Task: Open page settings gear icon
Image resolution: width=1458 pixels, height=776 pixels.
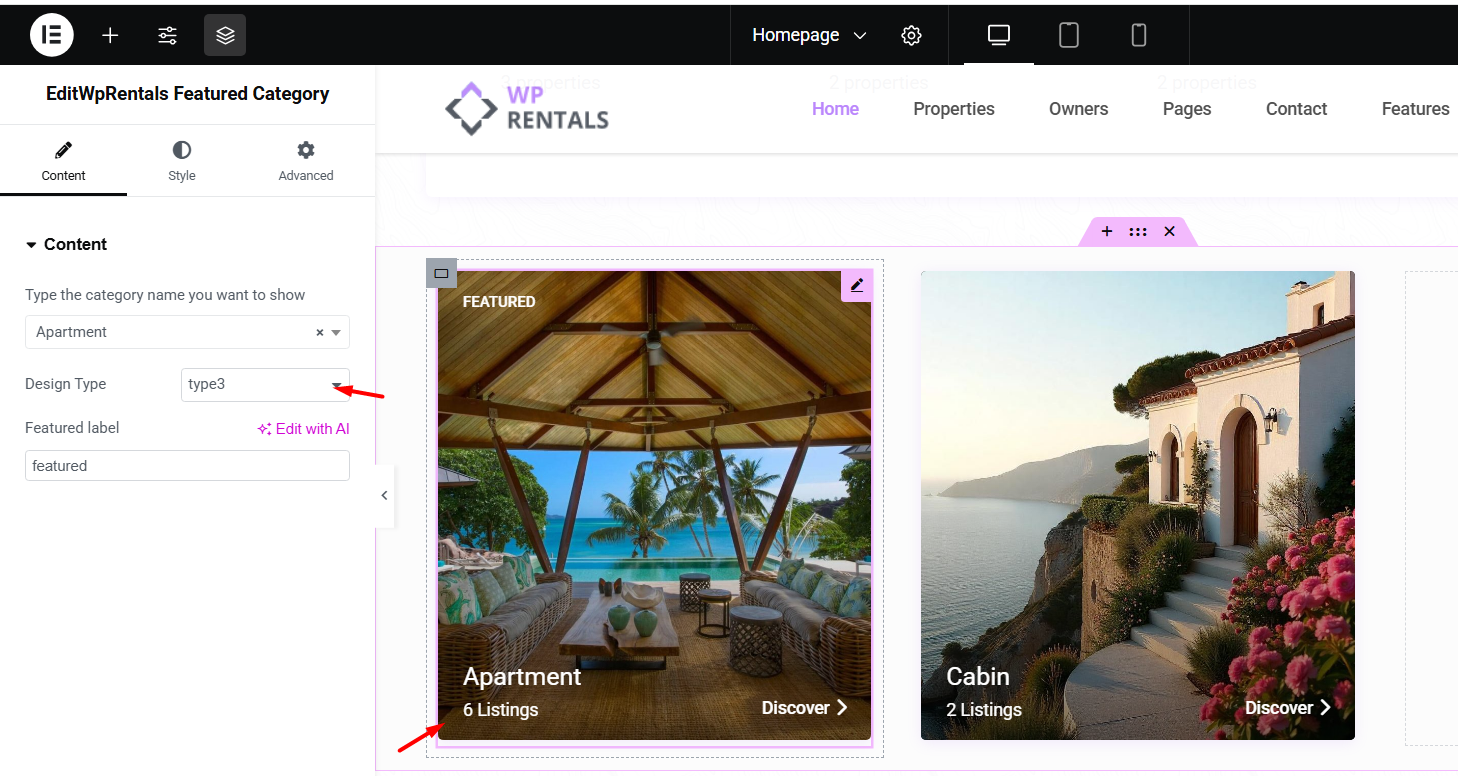Action: (910, 35)
